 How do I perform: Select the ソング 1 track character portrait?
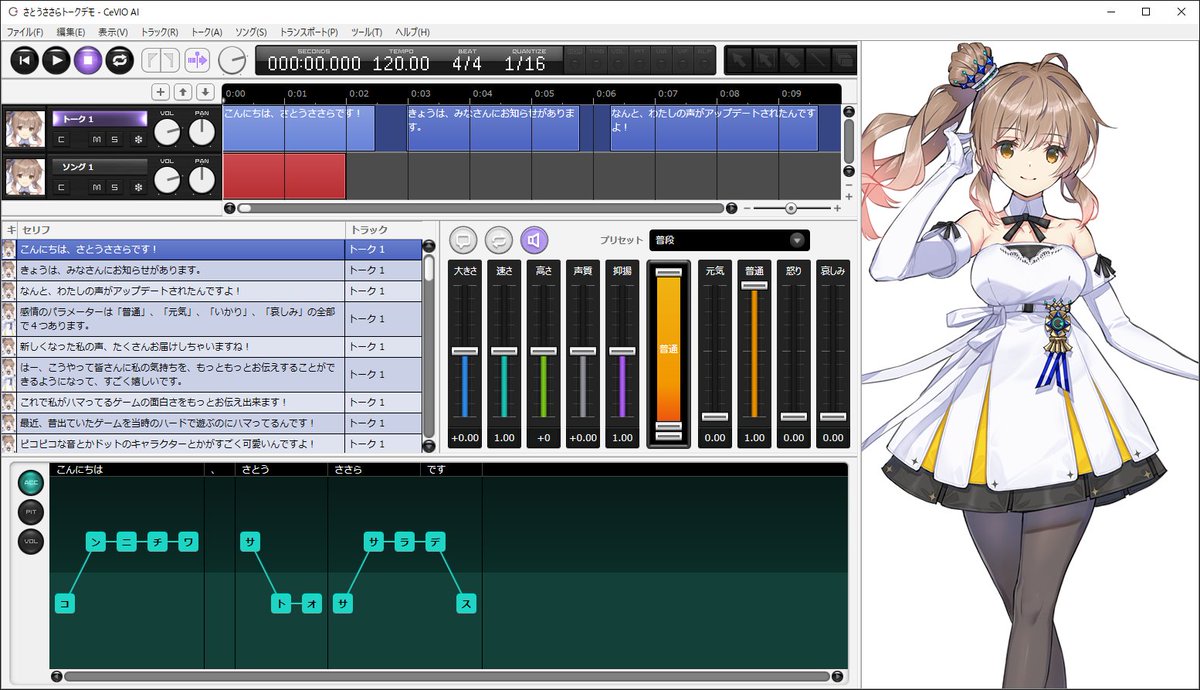[25, 177]
